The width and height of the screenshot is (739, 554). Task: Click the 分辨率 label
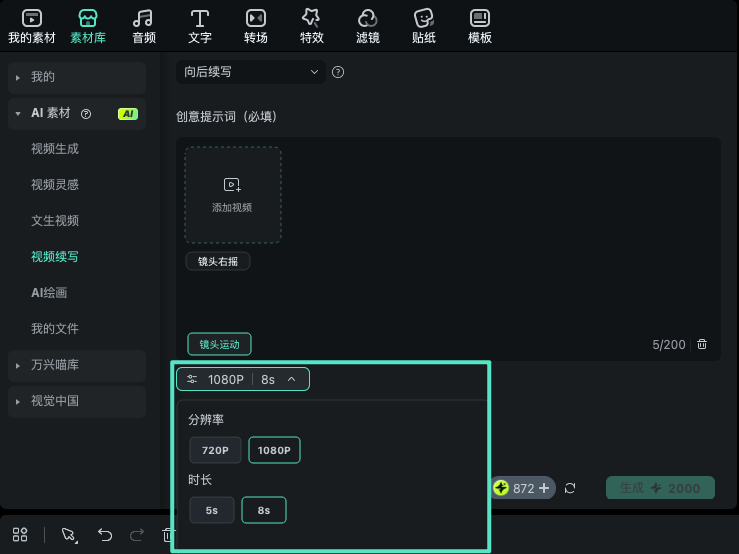206,420
